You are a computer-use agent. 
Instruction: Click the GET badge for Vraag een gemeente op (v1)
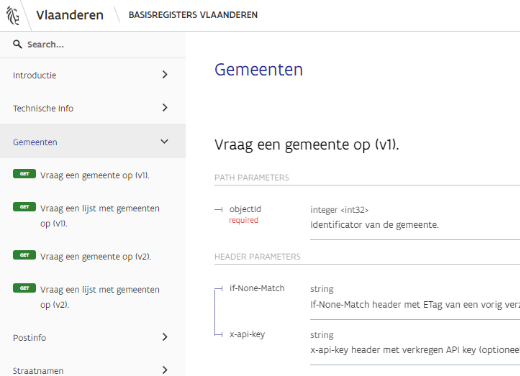(x=24, y=174)
